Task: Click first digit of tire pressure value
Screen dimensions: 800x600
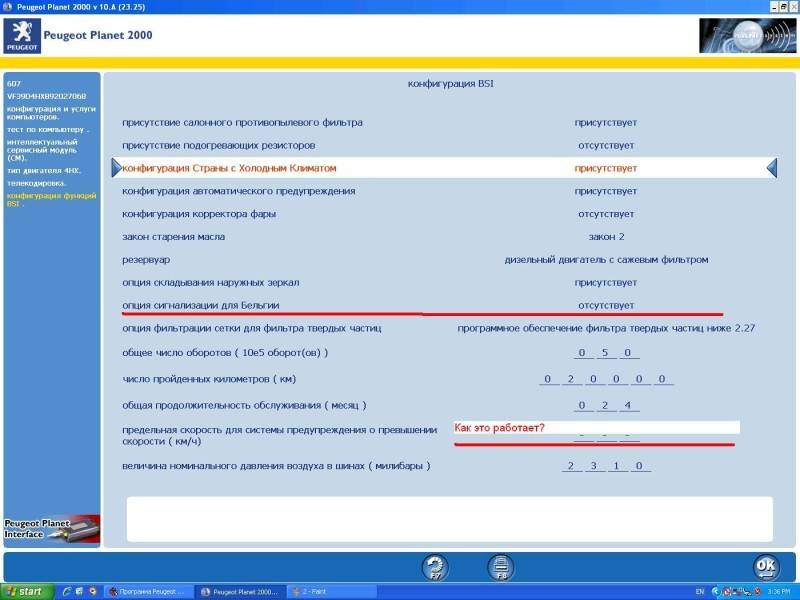Action: [x=572, y=466]
